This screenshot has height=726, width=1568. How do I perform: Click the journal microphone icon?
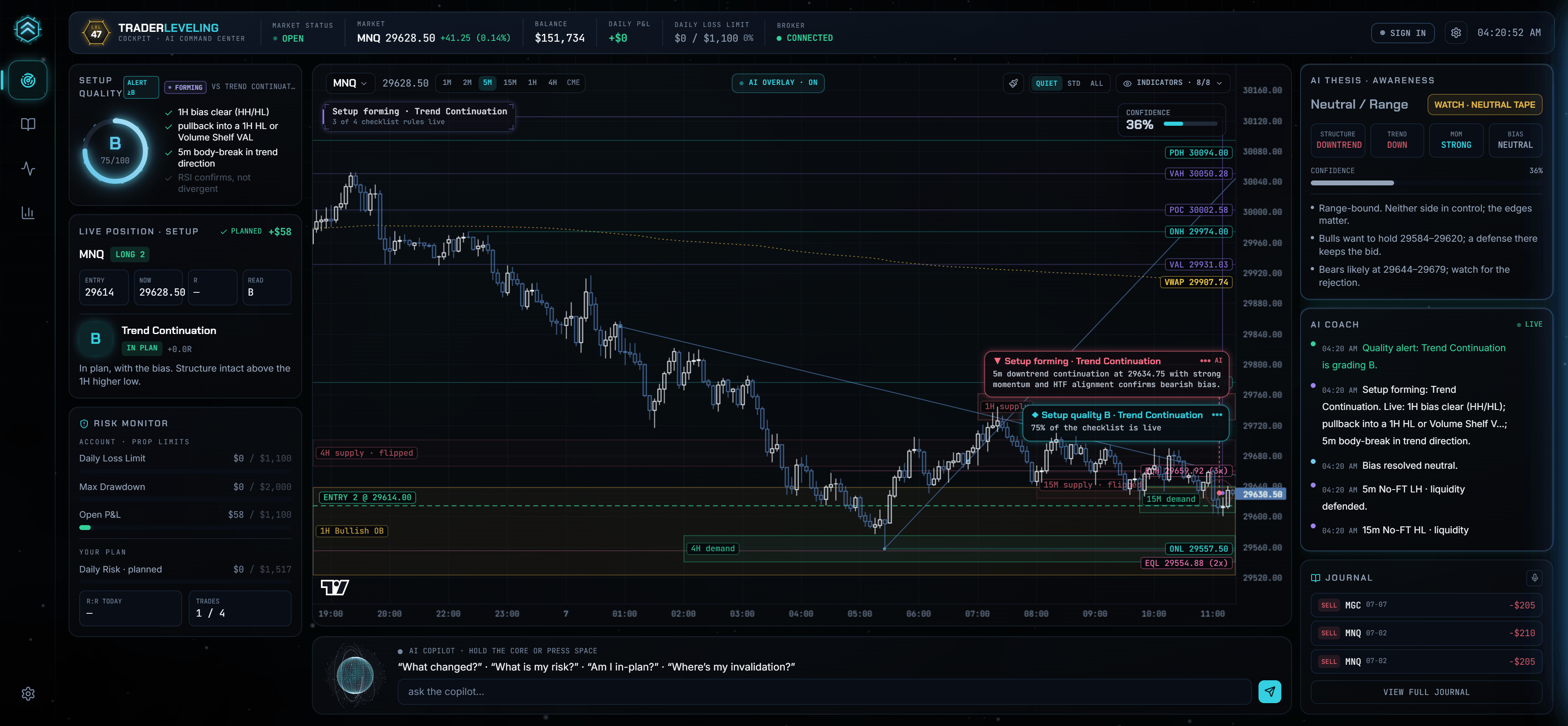point(1535,577)
